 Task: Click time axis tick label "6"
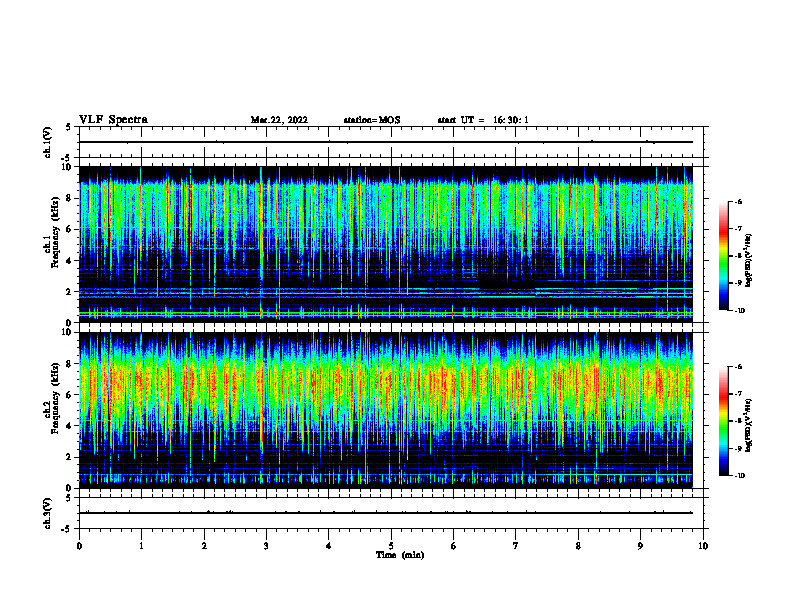[x=453, y=546]
